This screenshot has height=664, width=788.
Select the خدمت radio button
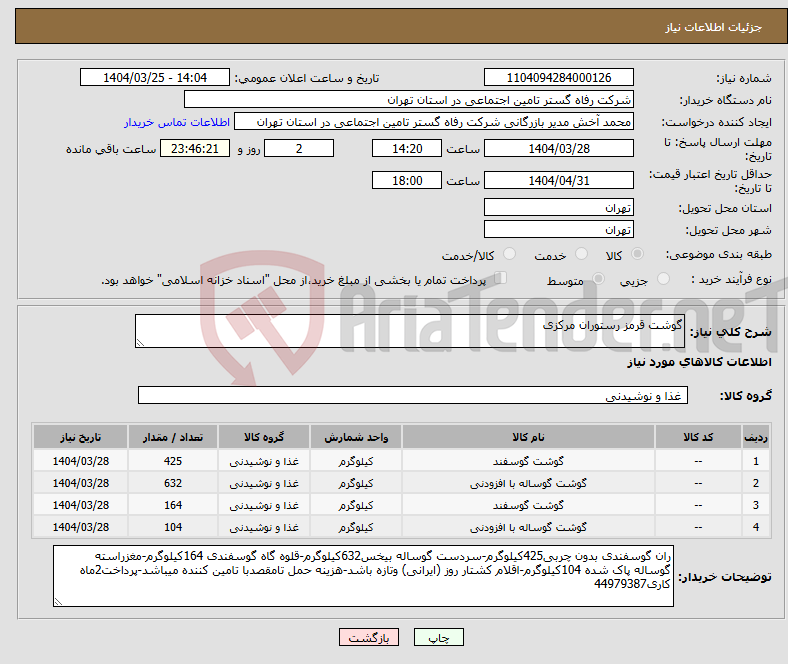(581, 254)
